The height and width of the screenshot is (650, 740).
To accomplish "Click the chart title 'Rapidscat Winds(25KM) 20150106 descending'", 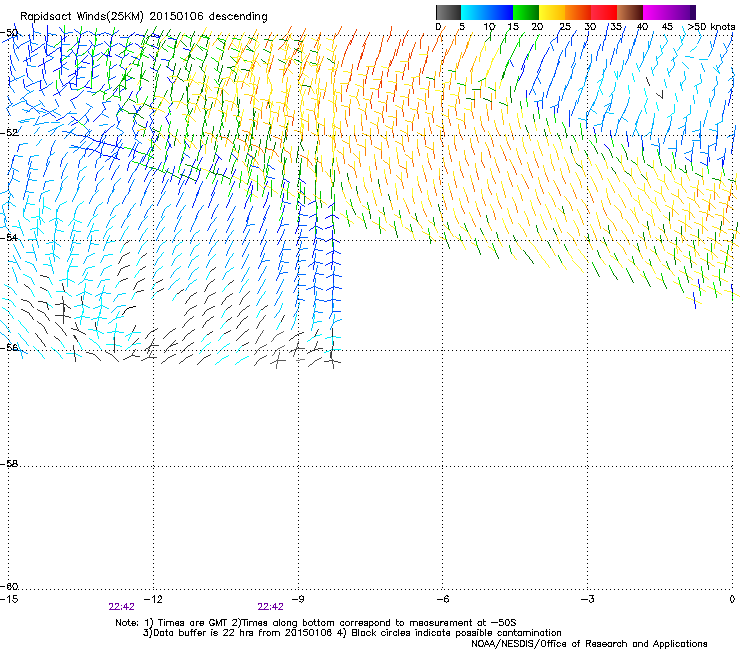I will (143, 17).
